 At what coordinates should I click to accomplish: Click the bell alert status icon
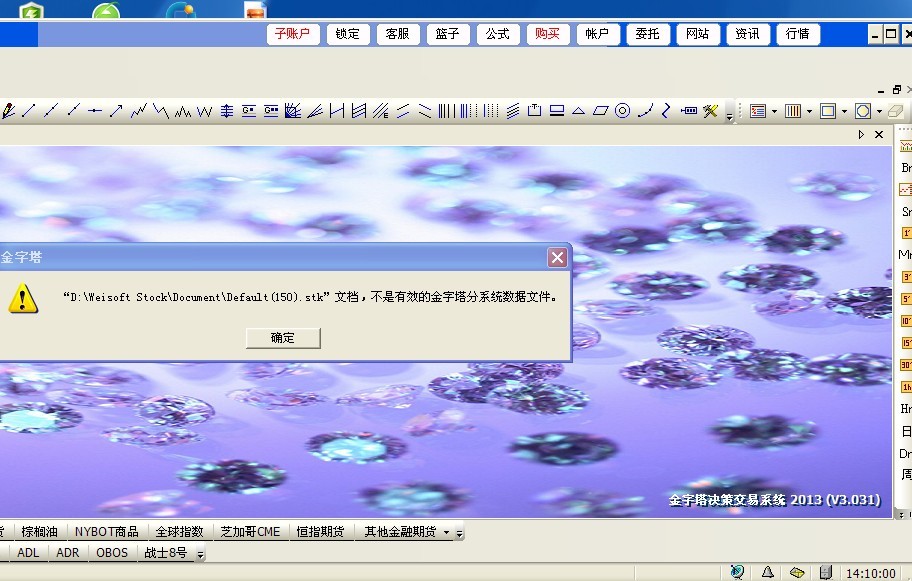[x=767, y=572]
